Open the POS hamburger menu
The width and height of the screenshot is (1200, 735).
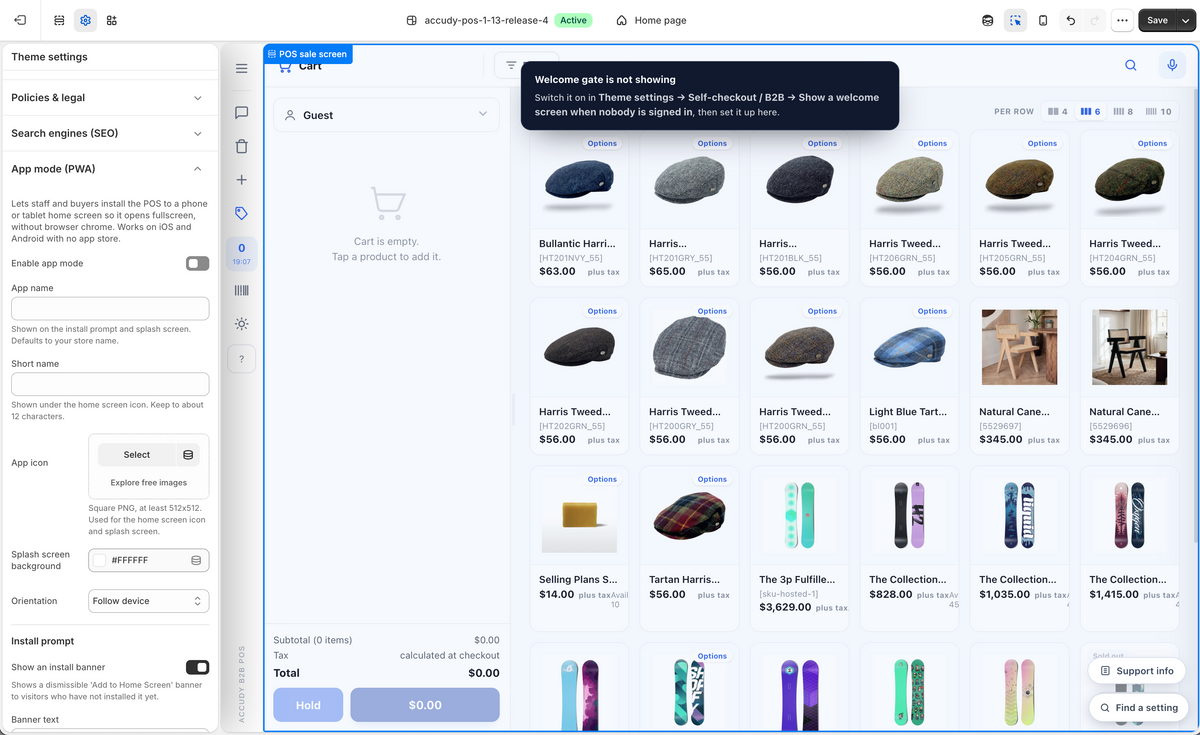coord(241,68)
